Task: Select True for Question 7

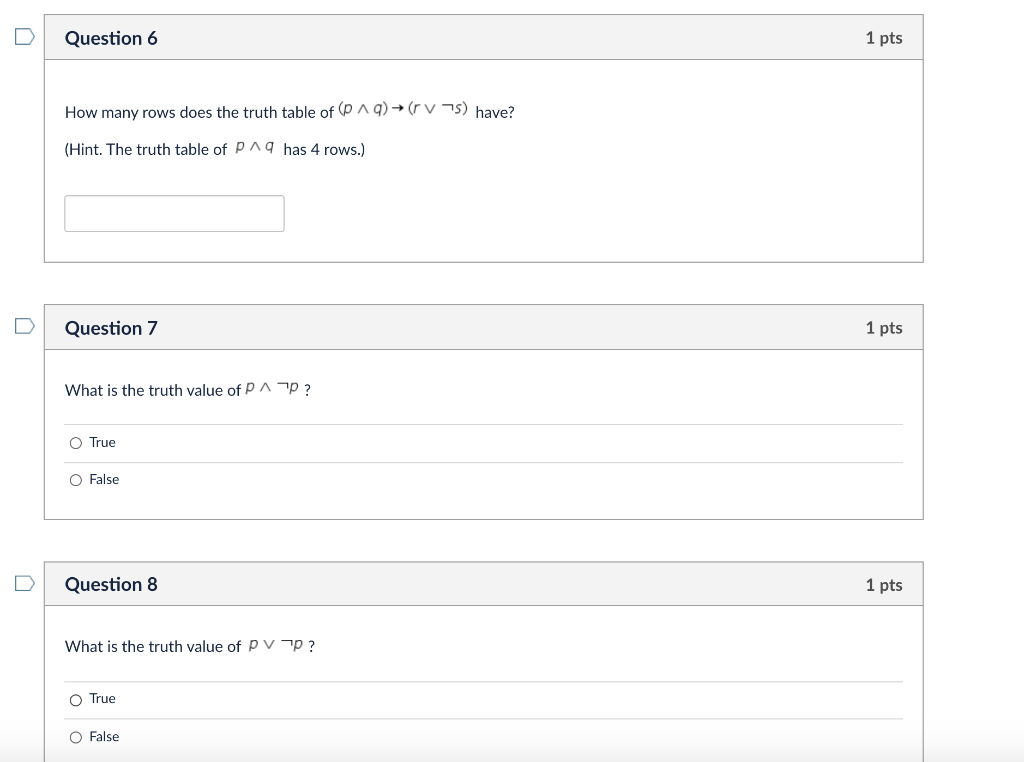Action: (x=76, y=443)
